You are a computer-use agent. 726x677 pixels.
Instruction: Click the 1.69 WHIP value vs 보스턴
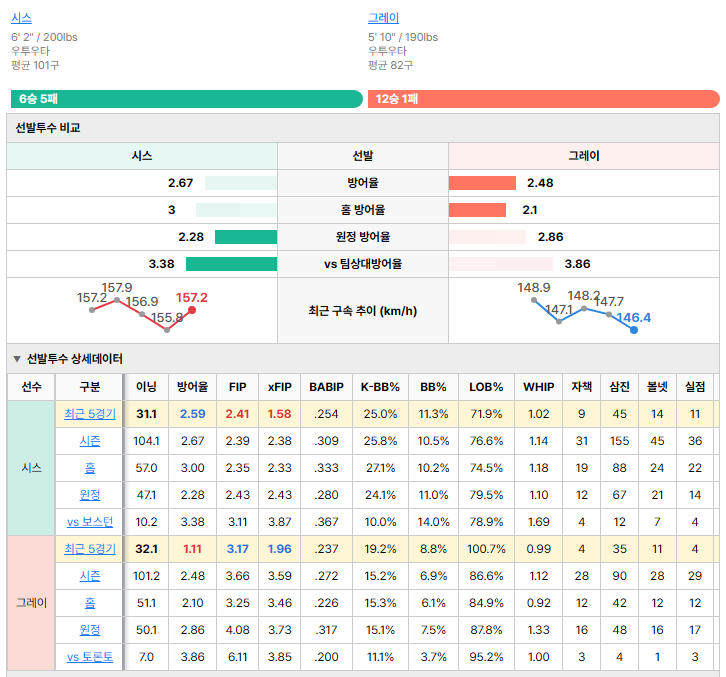pyautogui.click(x=538, y=522)
